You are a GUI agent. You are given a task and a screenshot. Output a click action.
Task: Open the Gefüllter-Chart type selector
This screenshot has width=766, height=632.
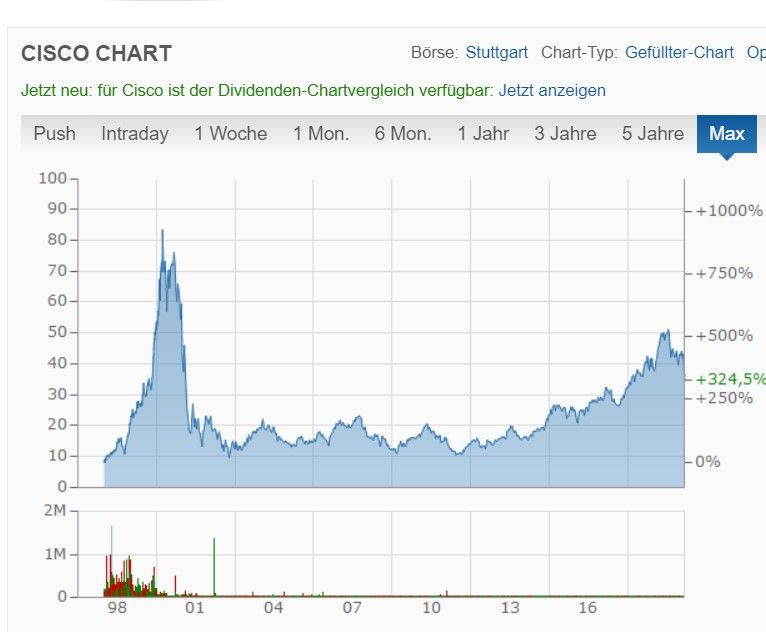pos(679,52)
